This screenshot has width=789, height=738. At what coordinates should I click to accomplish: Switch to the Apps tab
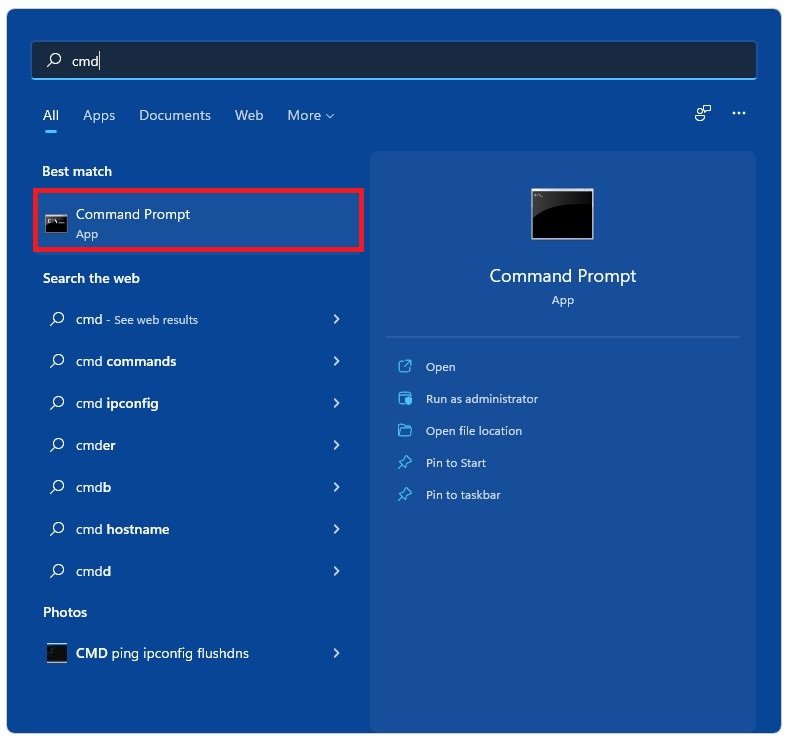coord(99,116)
